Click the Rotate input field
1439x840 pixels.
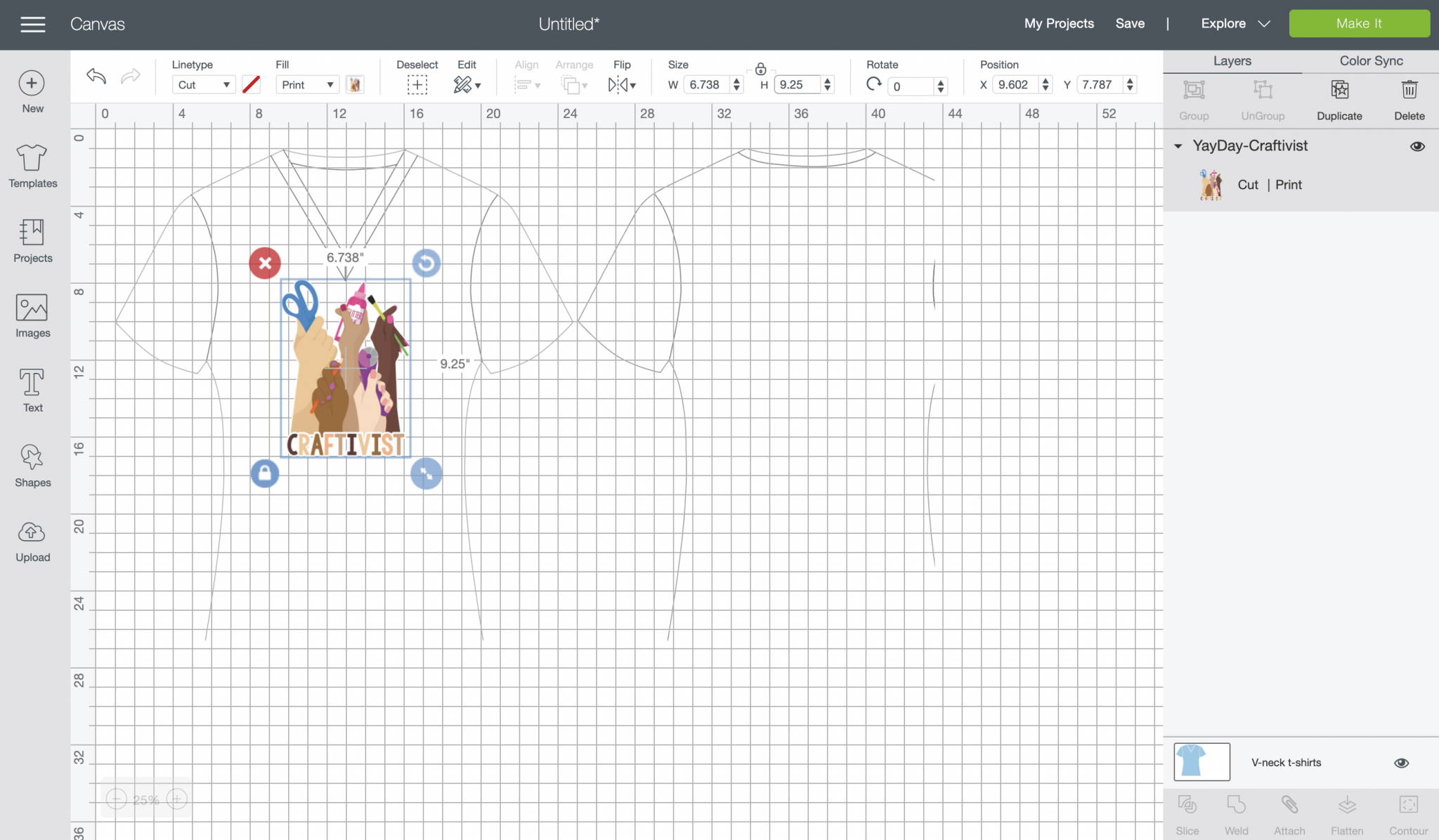coord(911,86)
